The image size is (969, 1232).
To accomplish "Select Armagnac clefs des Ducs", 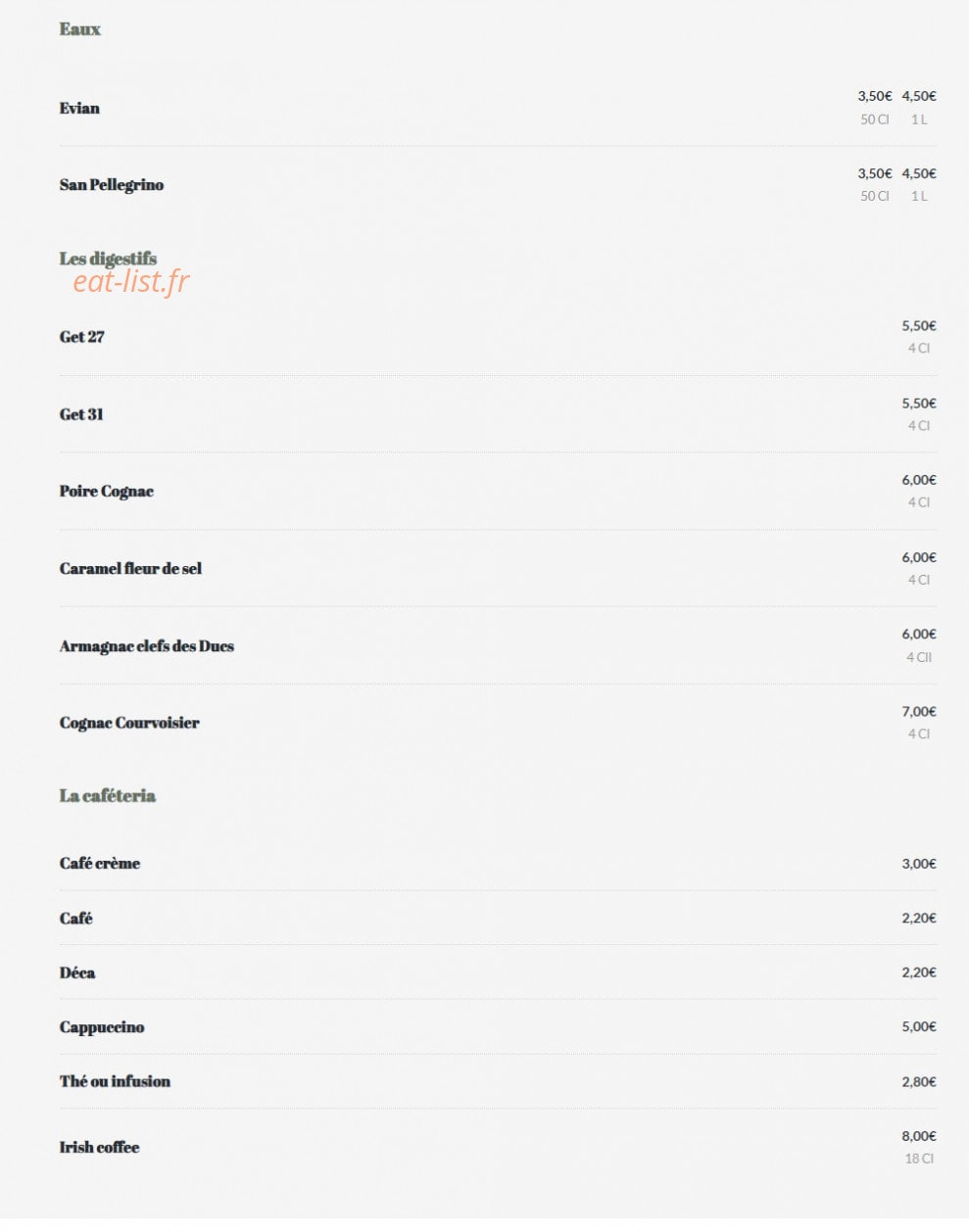I will pyautogui.click(x=147, y=646).
